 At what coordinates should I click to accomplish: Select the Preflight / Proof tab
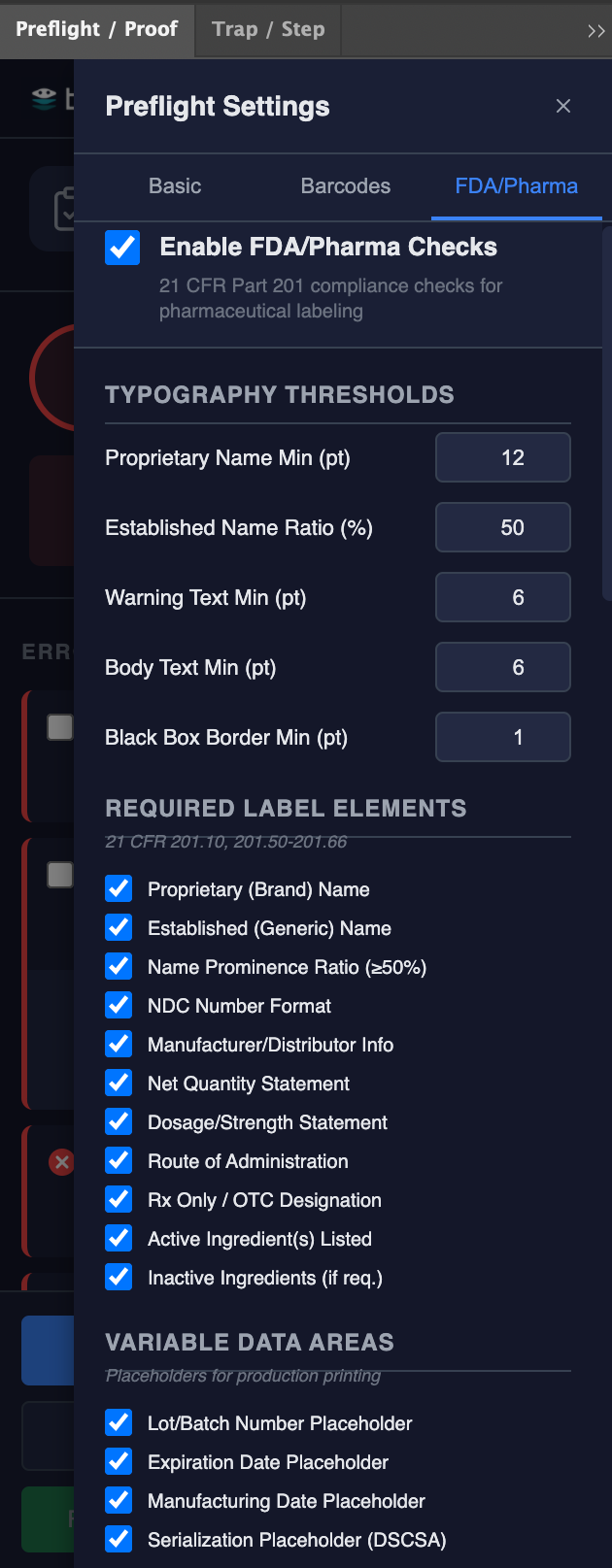pos(97,29)
